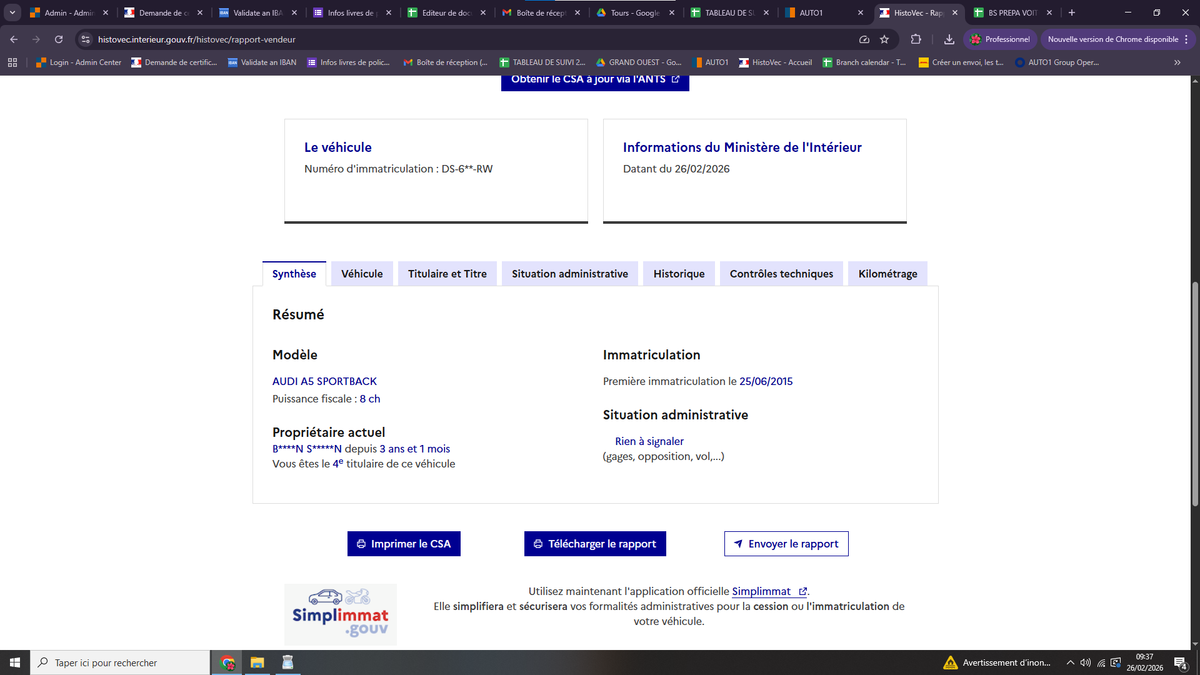1200x675 pixels.
Task: Open the Wi-Fi network tray icon
Action: coord(1101,662)
